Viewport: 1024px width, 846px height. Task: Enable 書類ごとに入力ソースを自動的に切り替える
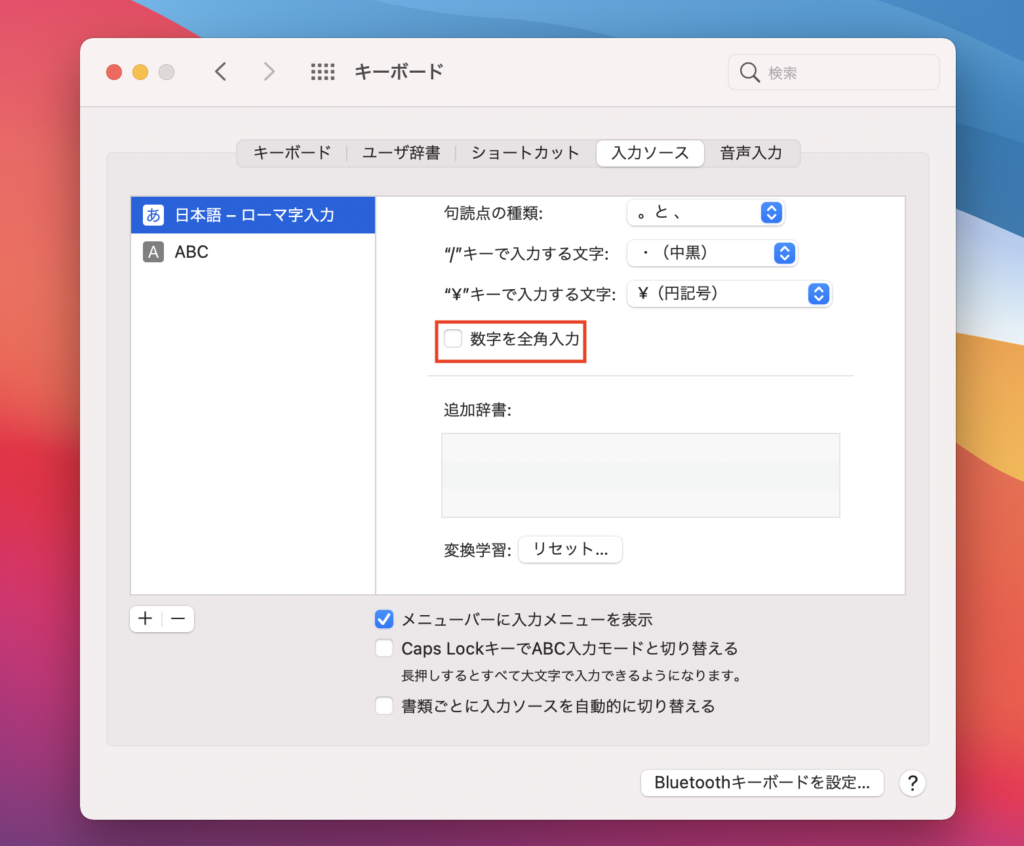(384, 706)
